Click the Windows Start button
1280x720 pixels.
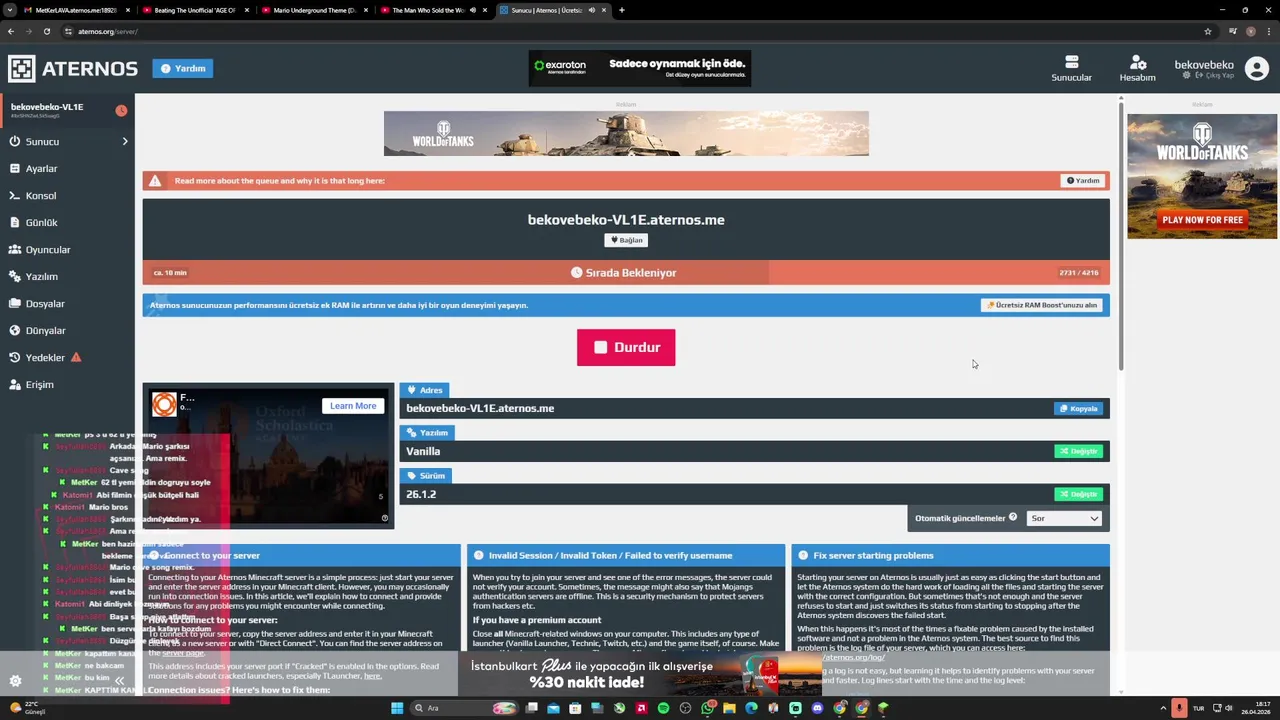pyautogui.click(x=397, y=708)
